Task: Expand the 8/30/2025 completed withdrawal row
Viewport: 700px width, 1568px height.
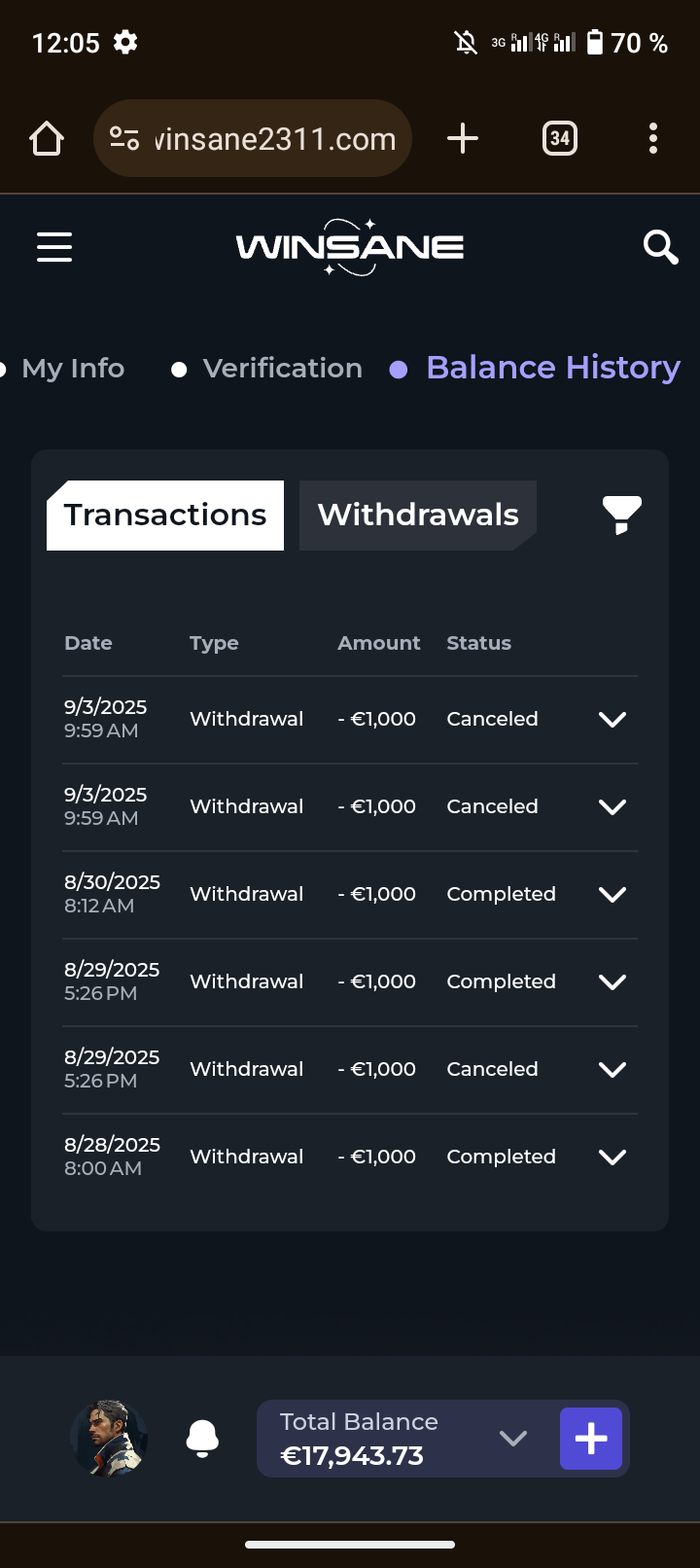Action: (x=612, y=895)
